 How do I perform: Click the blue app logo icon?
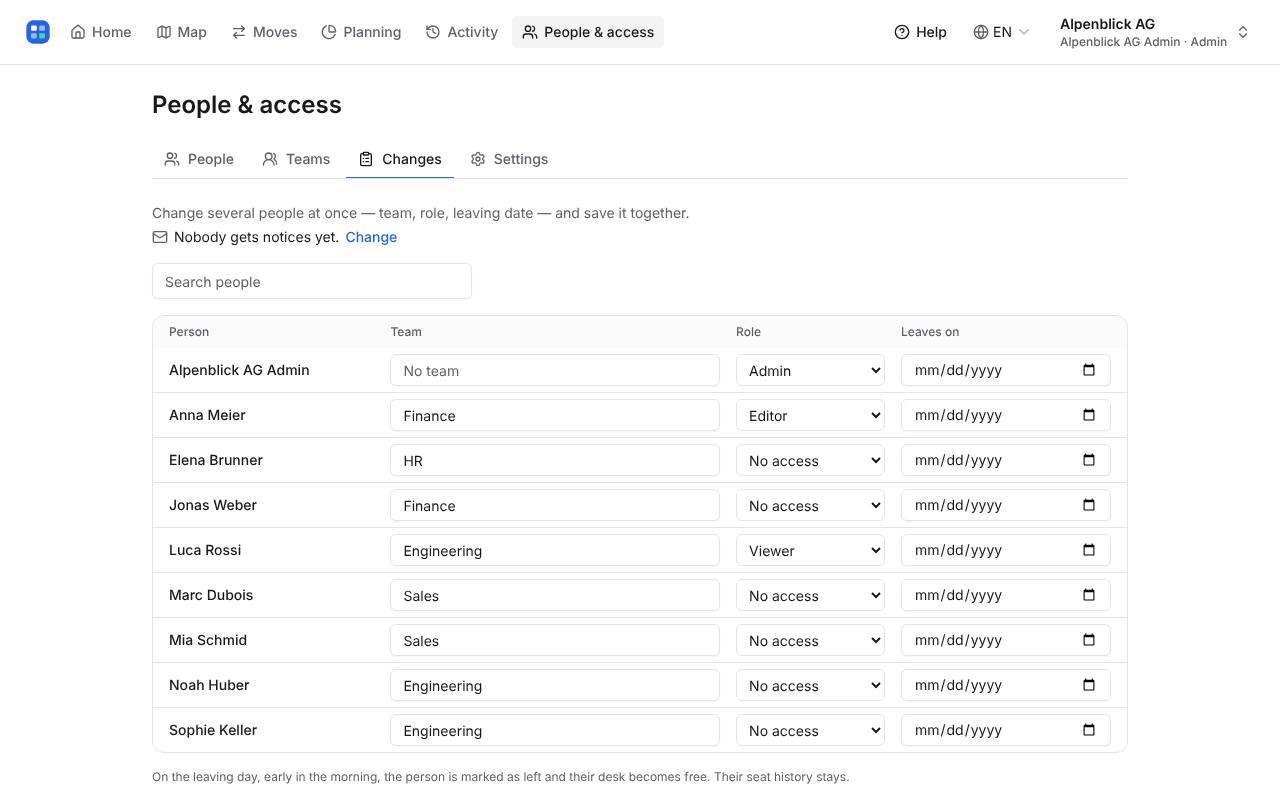coord(38,32)
